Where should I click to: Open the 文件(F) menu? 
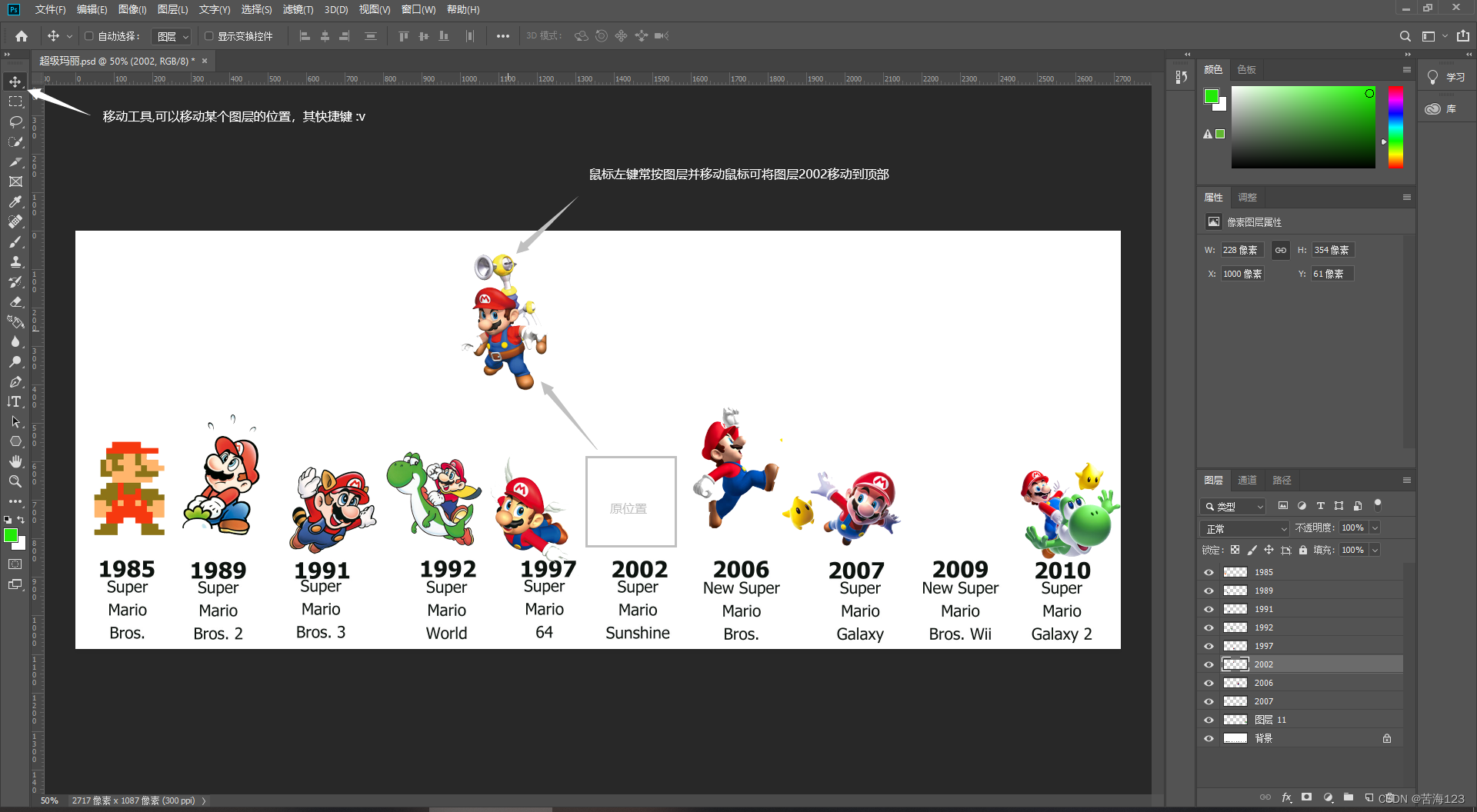[50, 9]
